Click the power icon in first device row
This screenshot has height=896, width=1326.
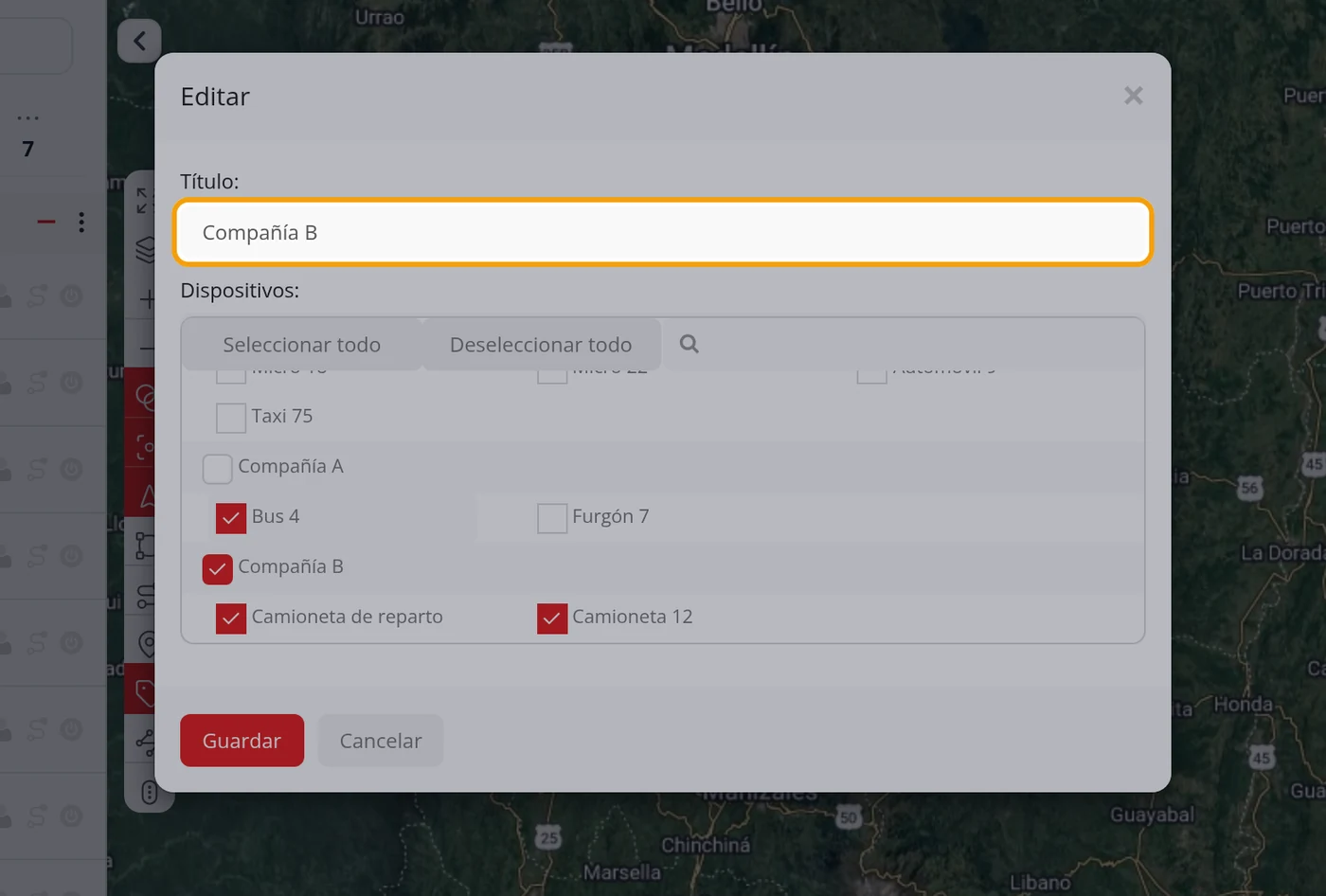(71, 296)
